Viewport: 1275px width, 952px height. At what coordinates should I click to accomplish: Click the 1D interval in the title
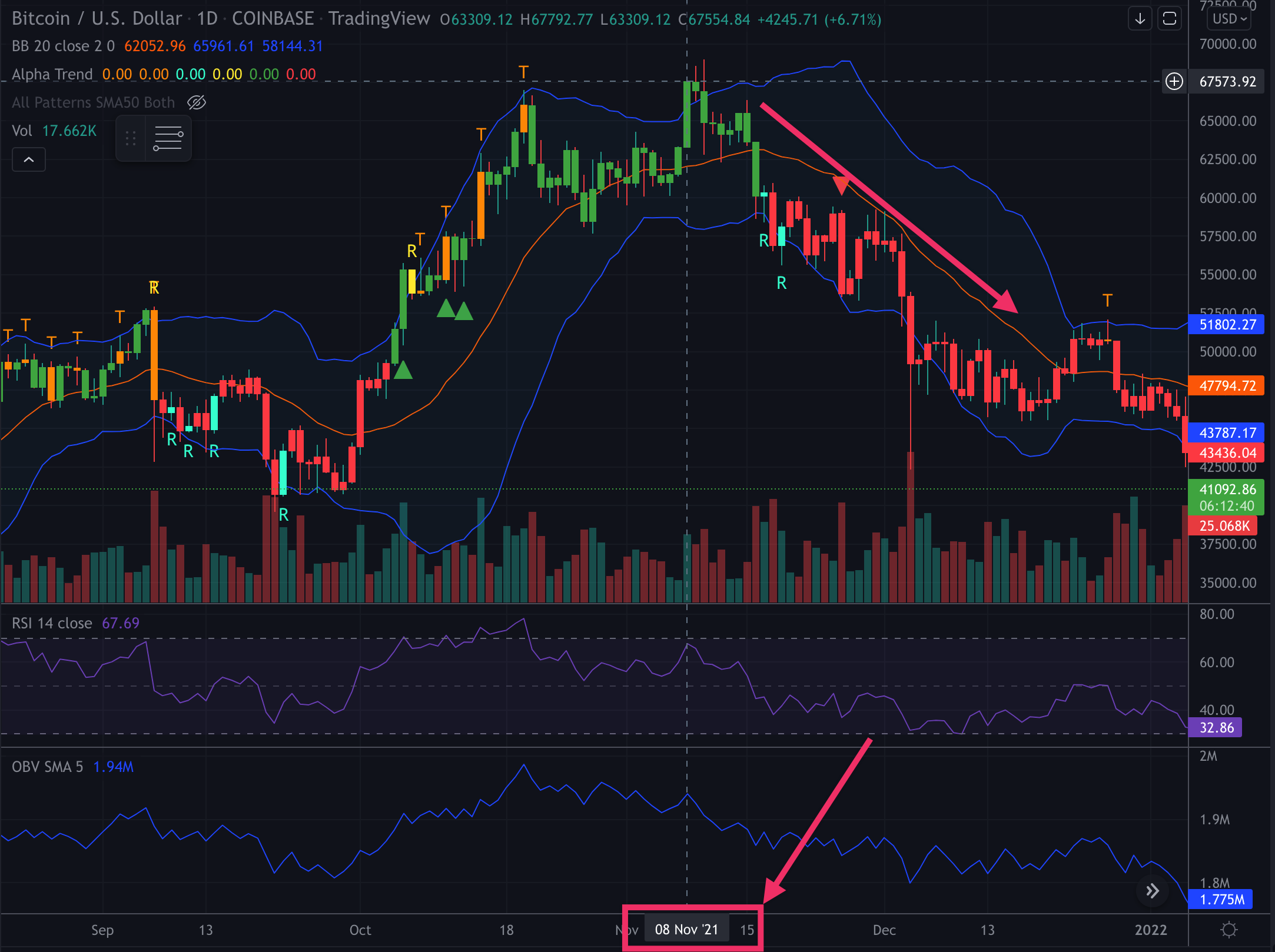coord(207,19)
